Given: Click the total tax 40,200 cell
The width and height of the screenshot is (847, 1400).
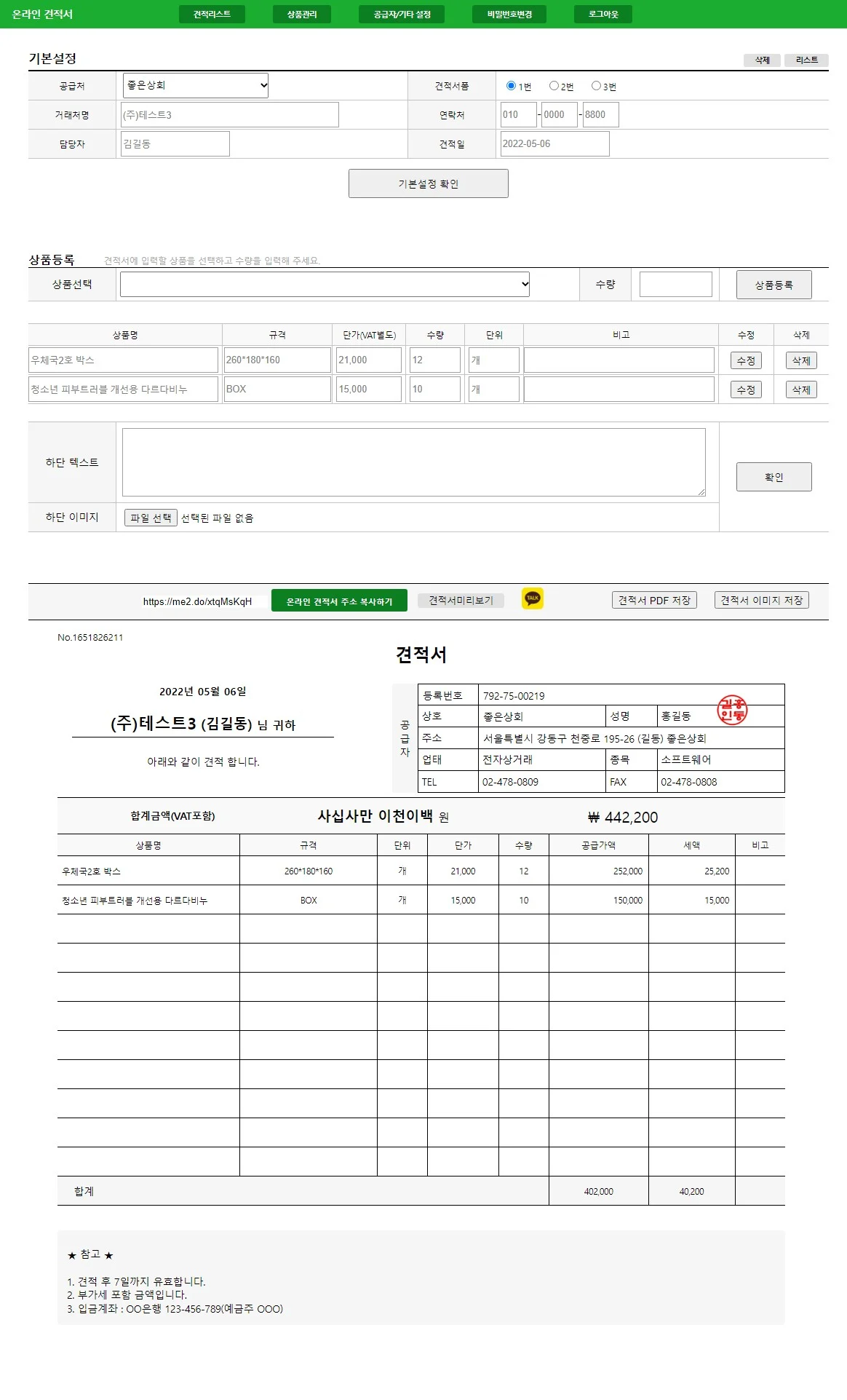Looking at the screenshot, I should coord(691,1191).
